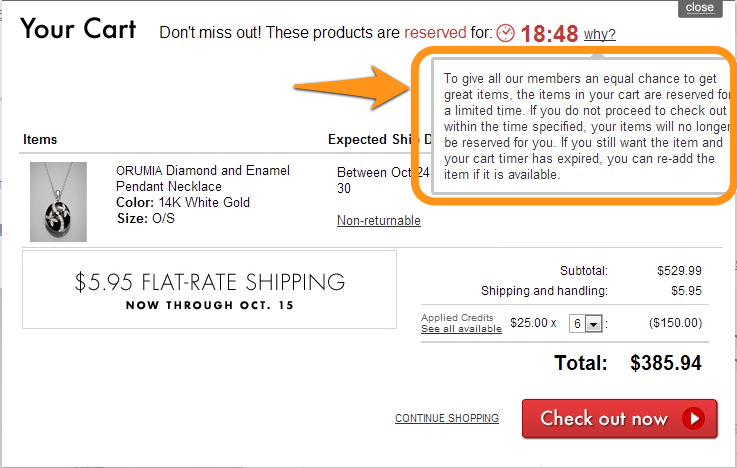This screenshot has width=737, height=468.
Task: Click the 18:48 countdown timer
Action: [549, 34]
